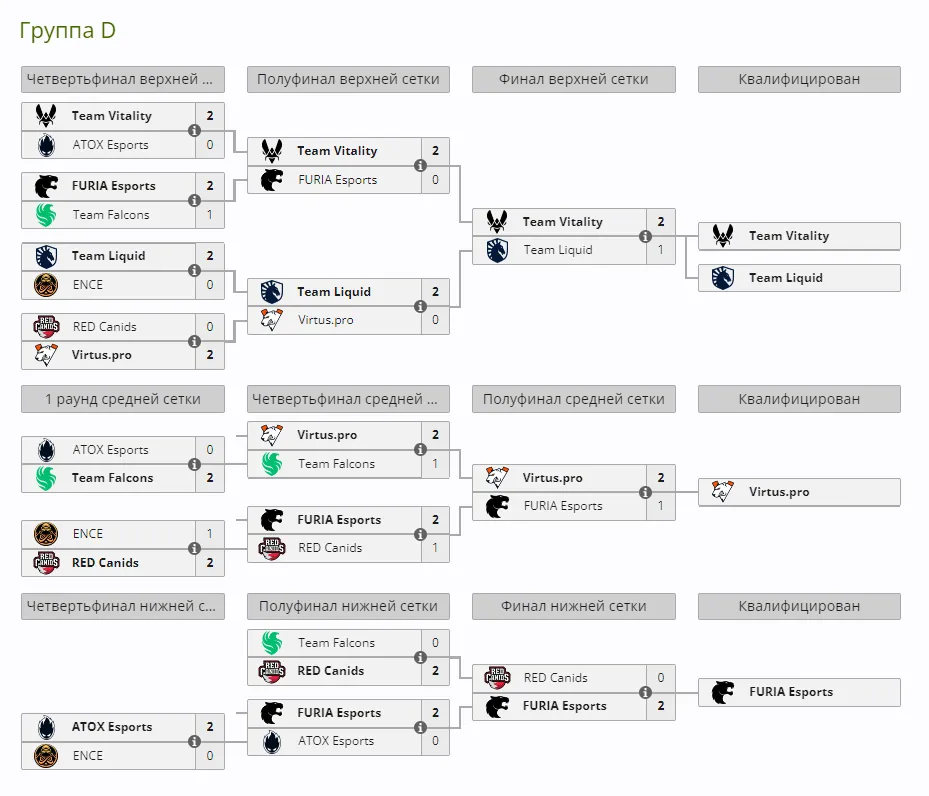
Task: Click Virtus.pro name in upper quarterfinal
Action: click(x=101, y=355)
